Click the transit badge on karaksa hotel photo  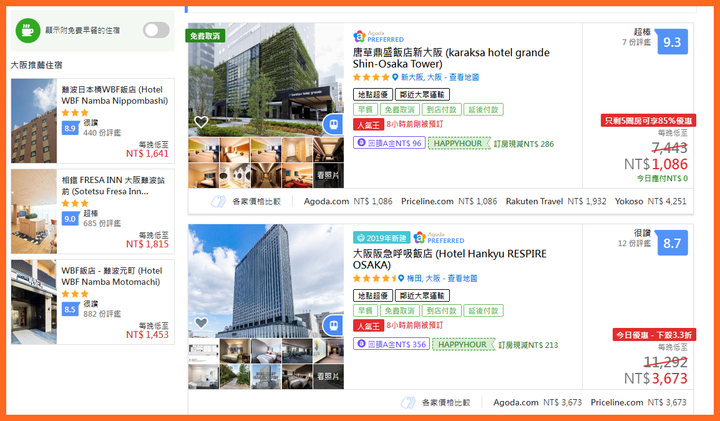pos(333,124)
